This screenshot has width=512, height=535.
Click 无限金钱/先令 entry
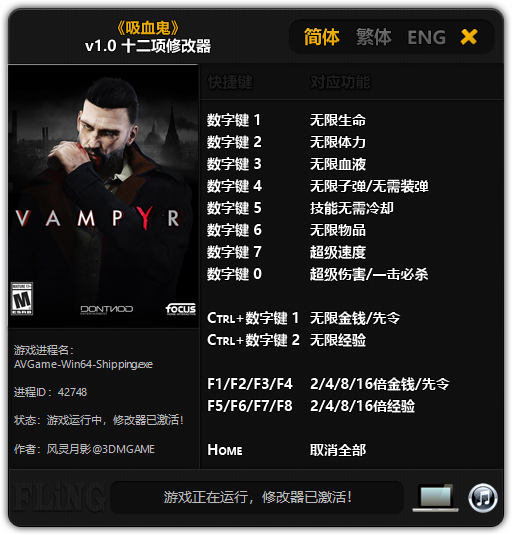(x=355, y=318)
